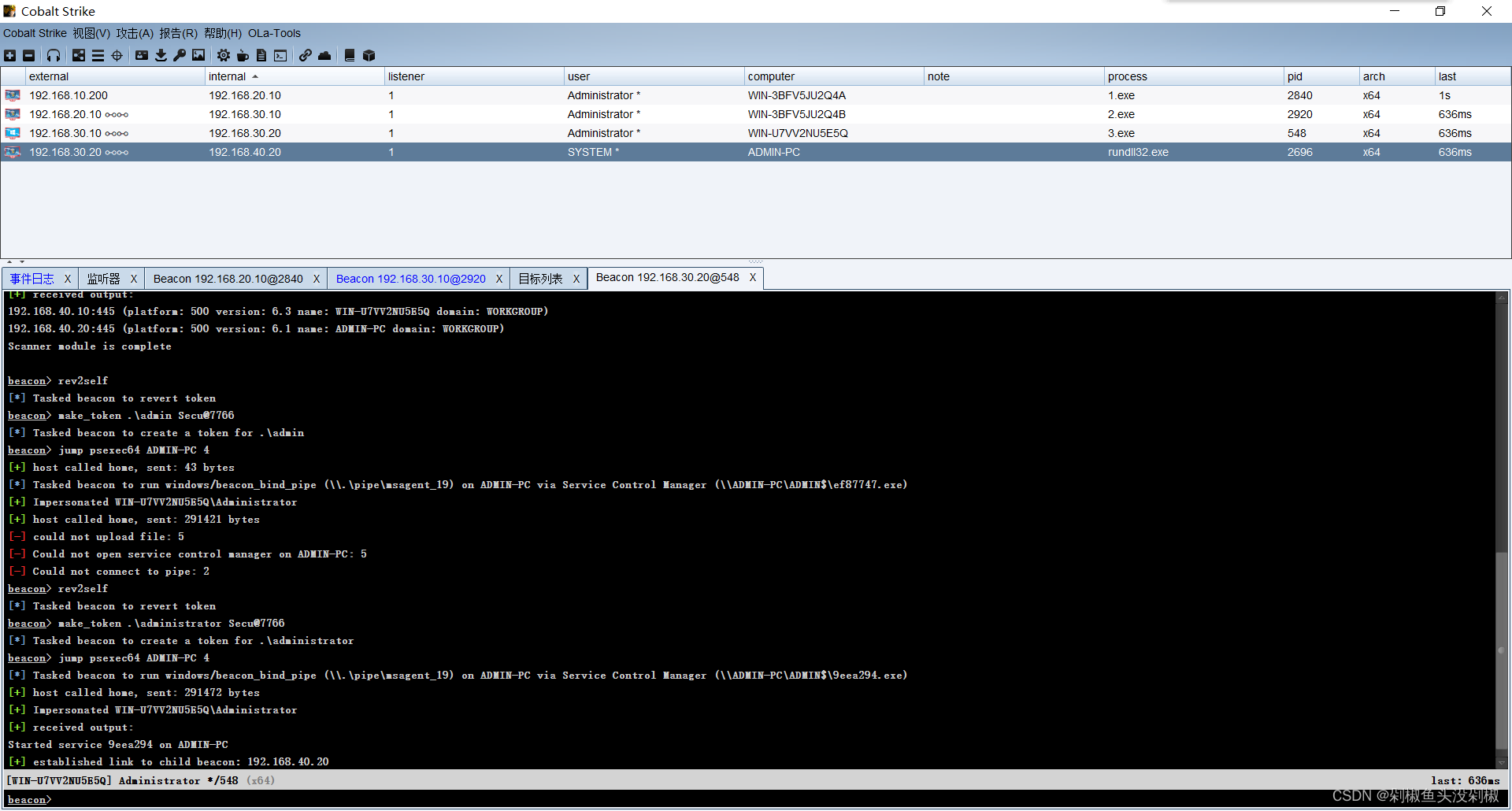Click the gear payload generator icon

click(224, 55)
